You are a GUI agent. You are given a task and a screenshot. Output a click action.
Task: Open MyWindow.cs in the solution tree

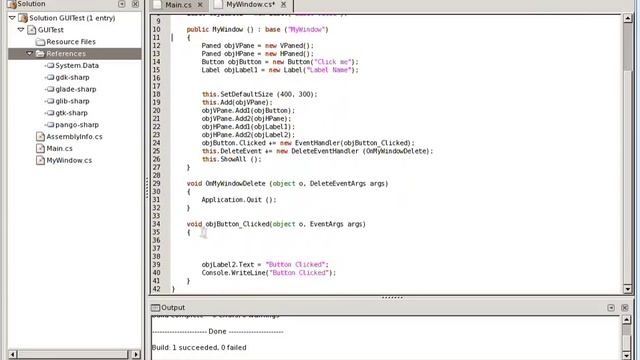tap(69, 160)
